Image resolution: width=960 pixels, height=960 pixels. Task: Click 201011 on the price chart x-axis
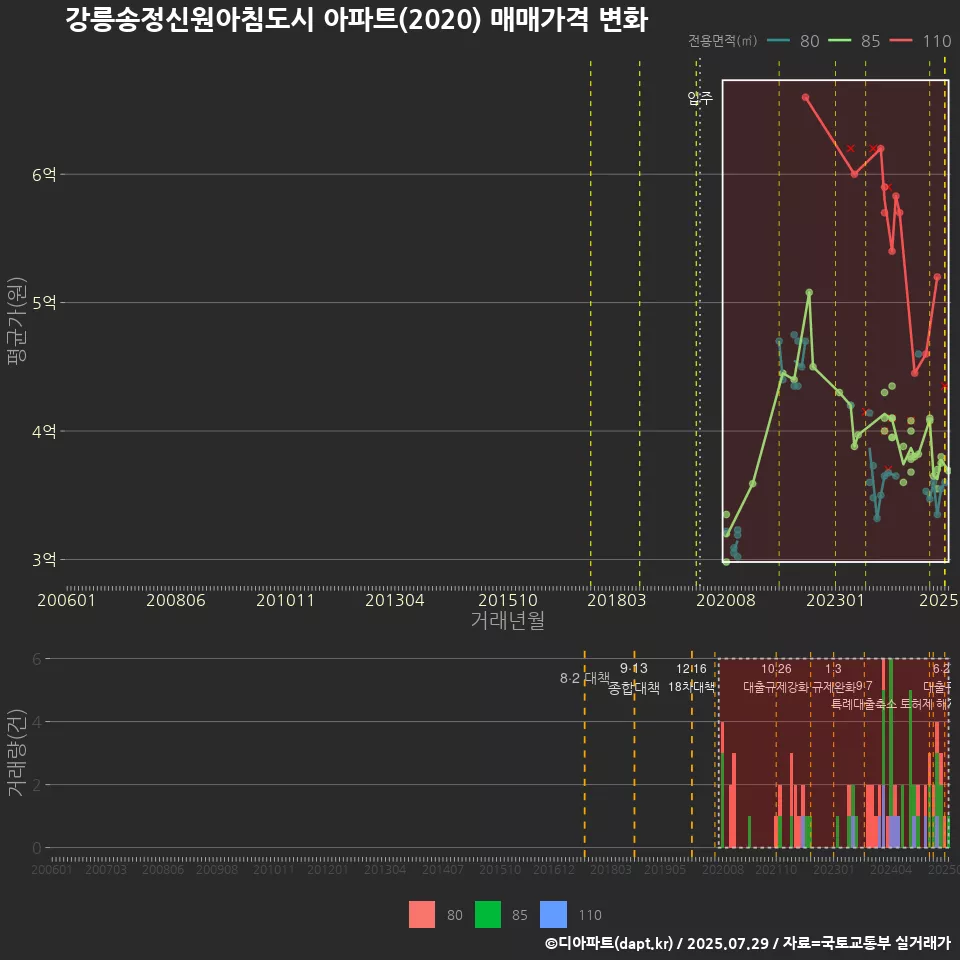[285, 600]
